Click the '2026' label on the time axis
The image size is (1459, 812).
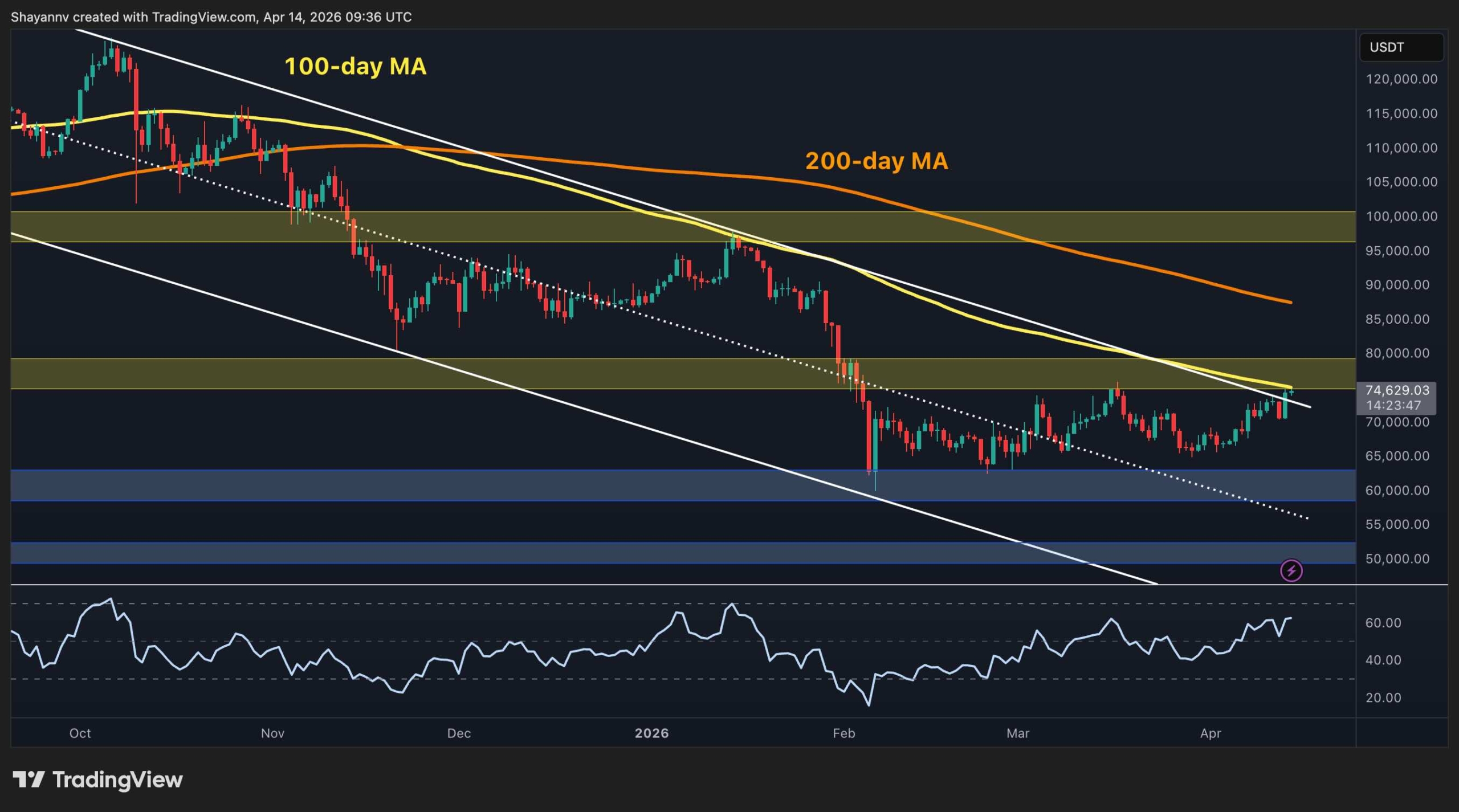click(x=652, y=734)
